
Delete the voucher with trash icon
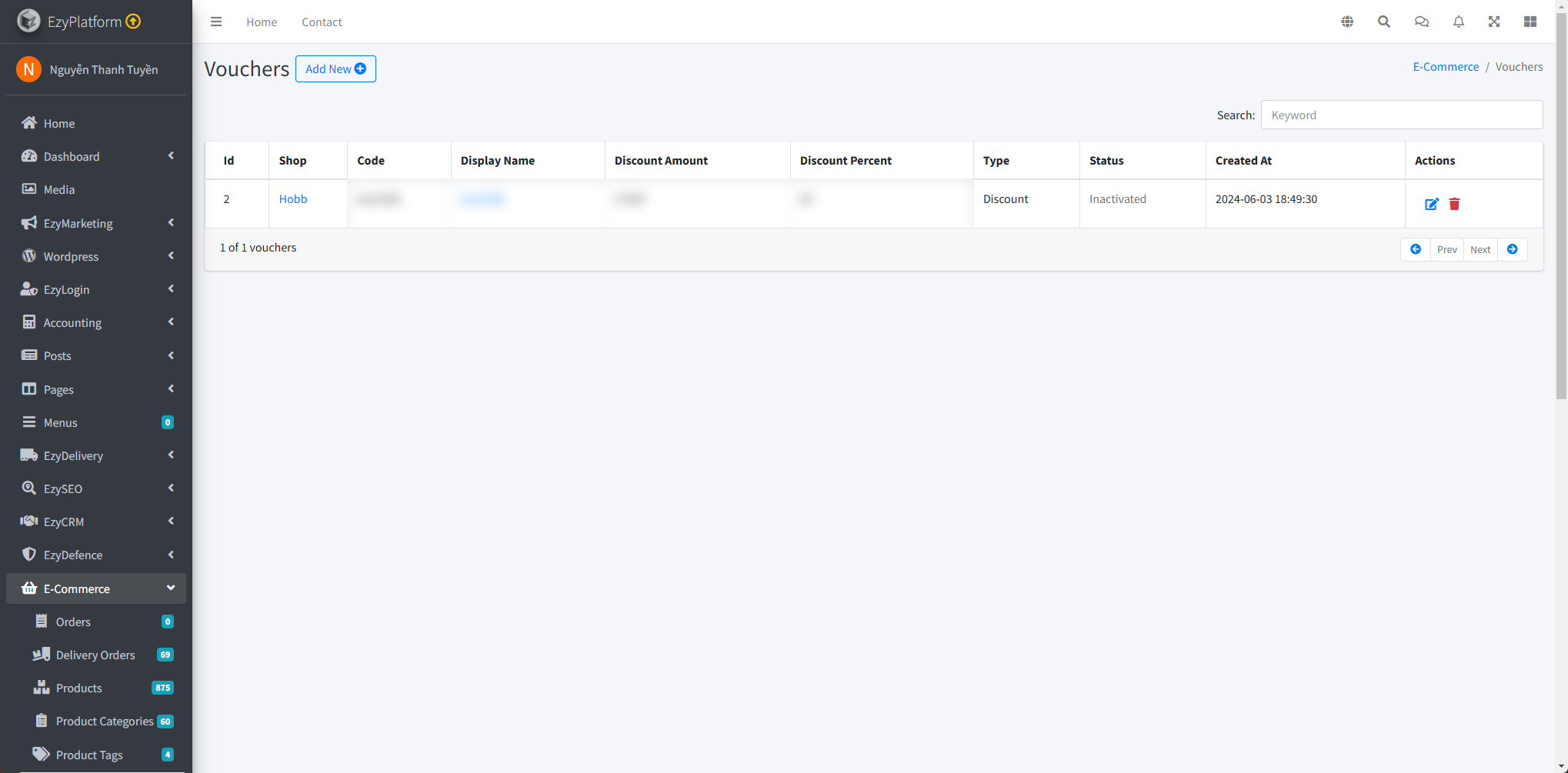1454,204
